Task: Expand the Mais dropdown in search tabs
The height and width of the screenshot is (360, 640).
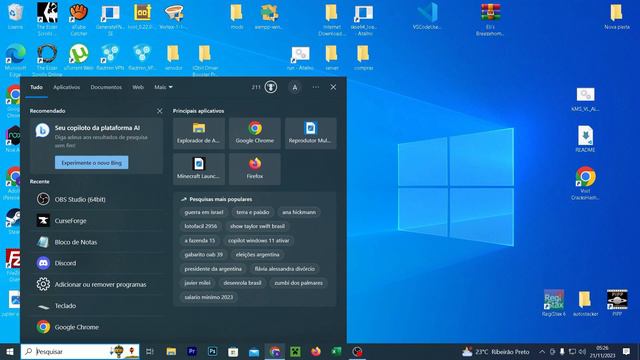Action: [x=163, y=87]
